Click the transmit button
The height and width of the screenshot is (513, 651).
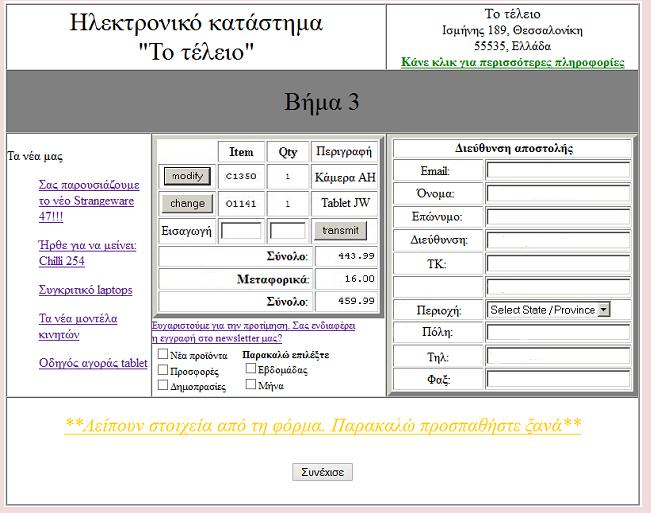pyautogui.click(x=340, y=230)
